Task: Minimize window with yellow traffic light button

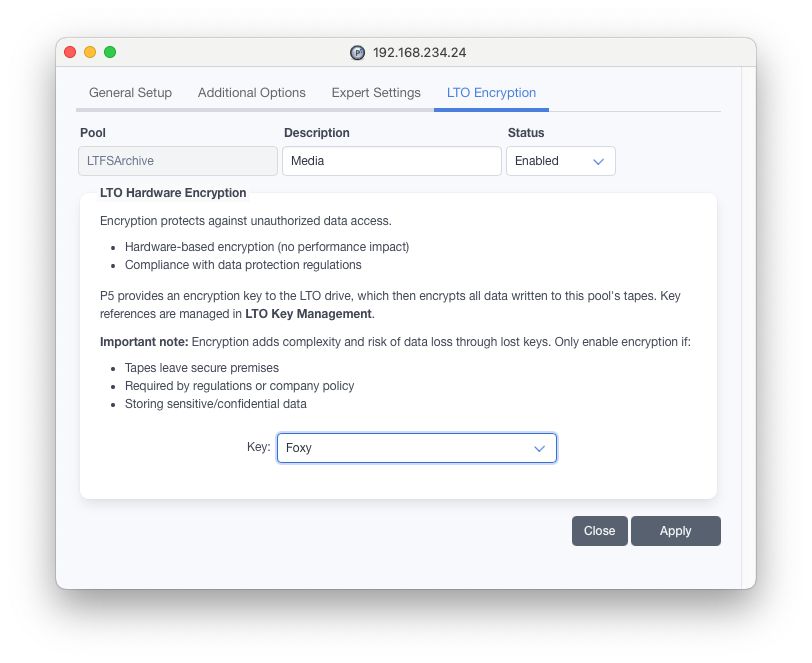Action: click(x=90, y=52)
